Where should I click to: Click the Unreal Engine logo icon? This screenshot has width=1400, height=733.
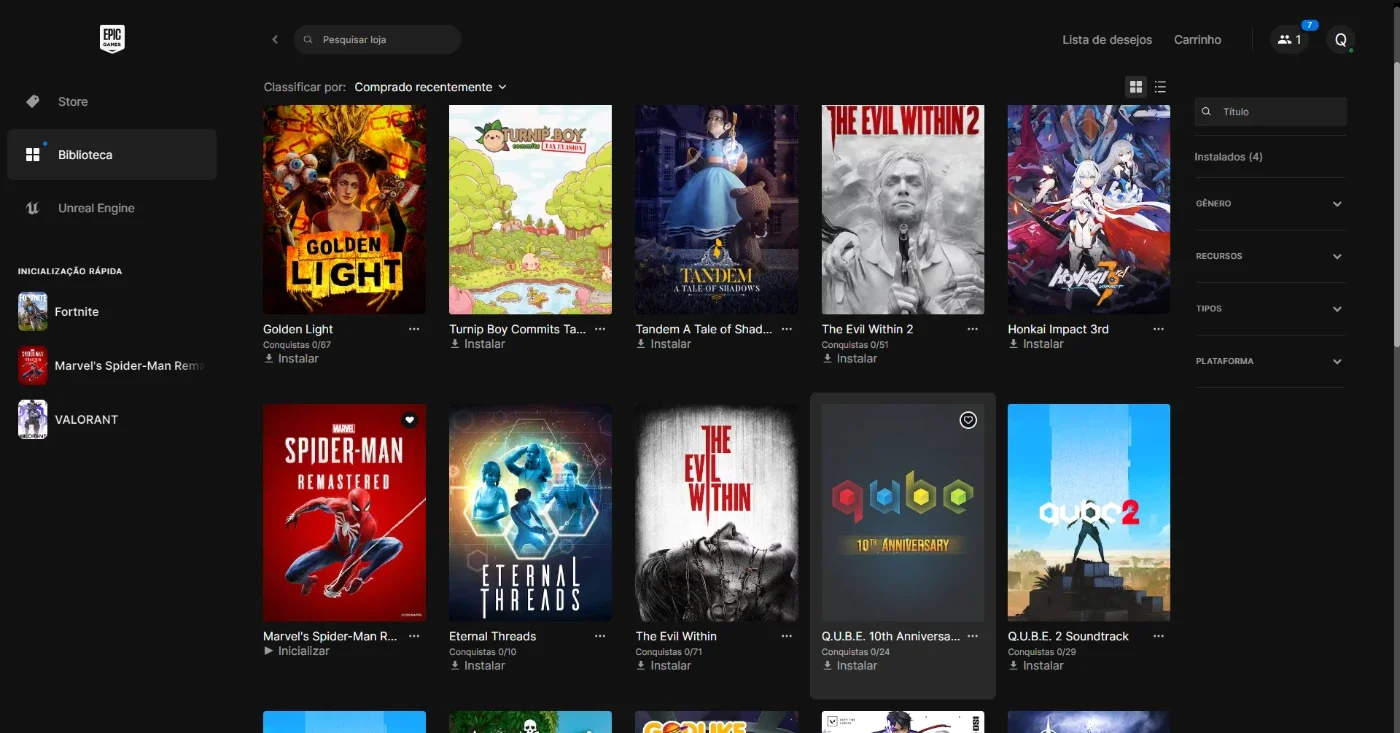[33, 208]
